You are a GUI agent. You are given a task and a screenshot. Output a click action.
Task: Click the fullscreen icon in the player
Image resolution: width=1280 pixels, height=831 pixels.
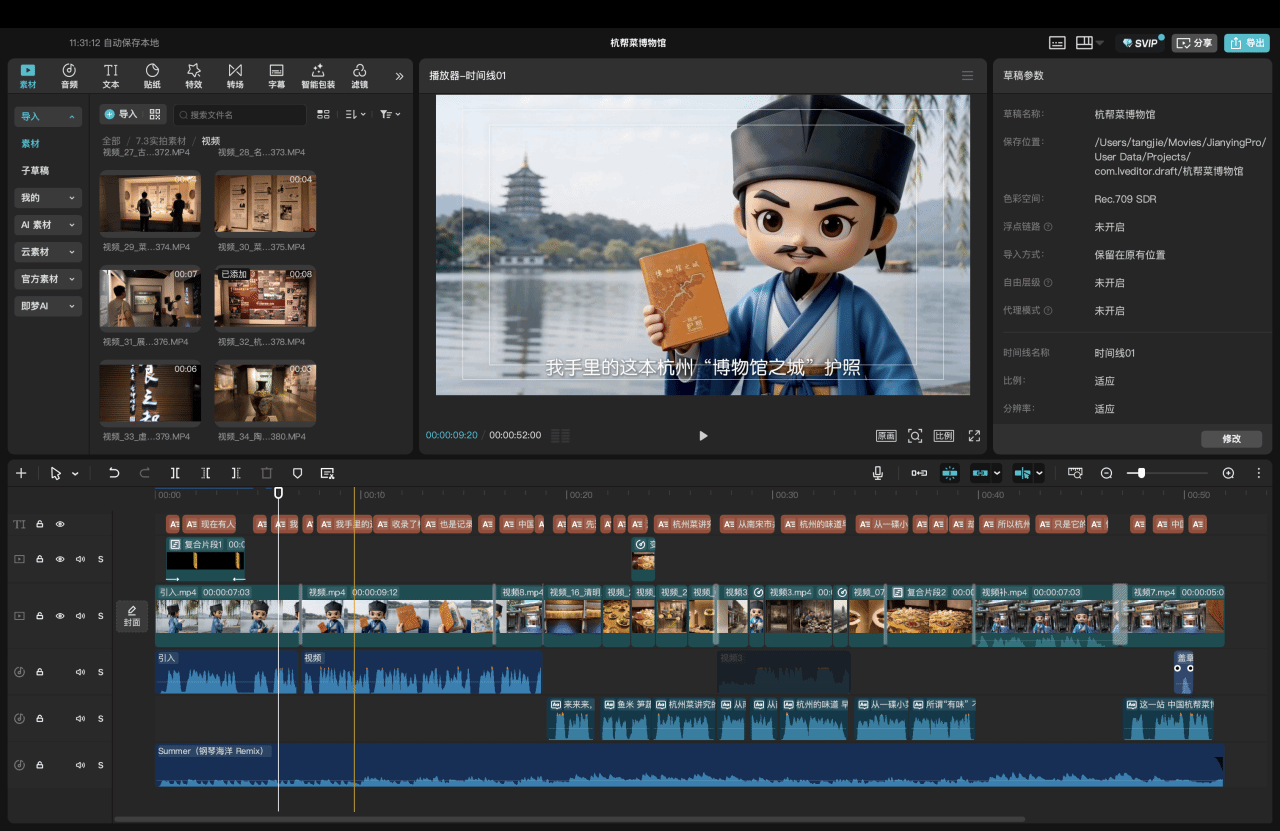point(974,436)
